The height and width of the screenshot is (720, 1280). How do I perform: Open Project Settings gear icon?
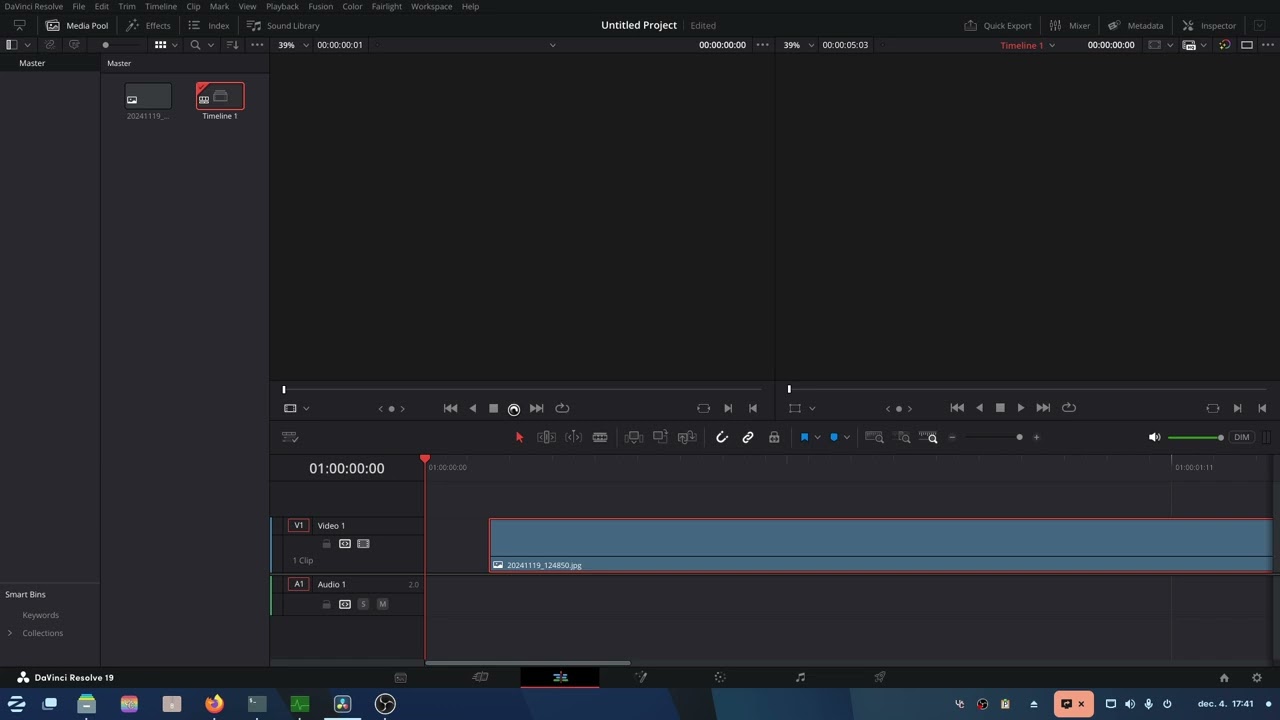click(1257, 677)
